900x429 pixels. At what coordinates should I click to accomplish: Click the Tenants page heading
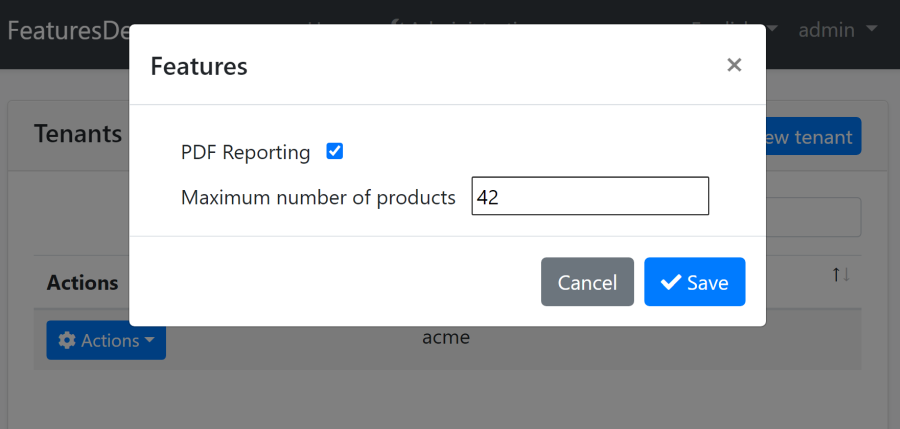coord(78,134)
